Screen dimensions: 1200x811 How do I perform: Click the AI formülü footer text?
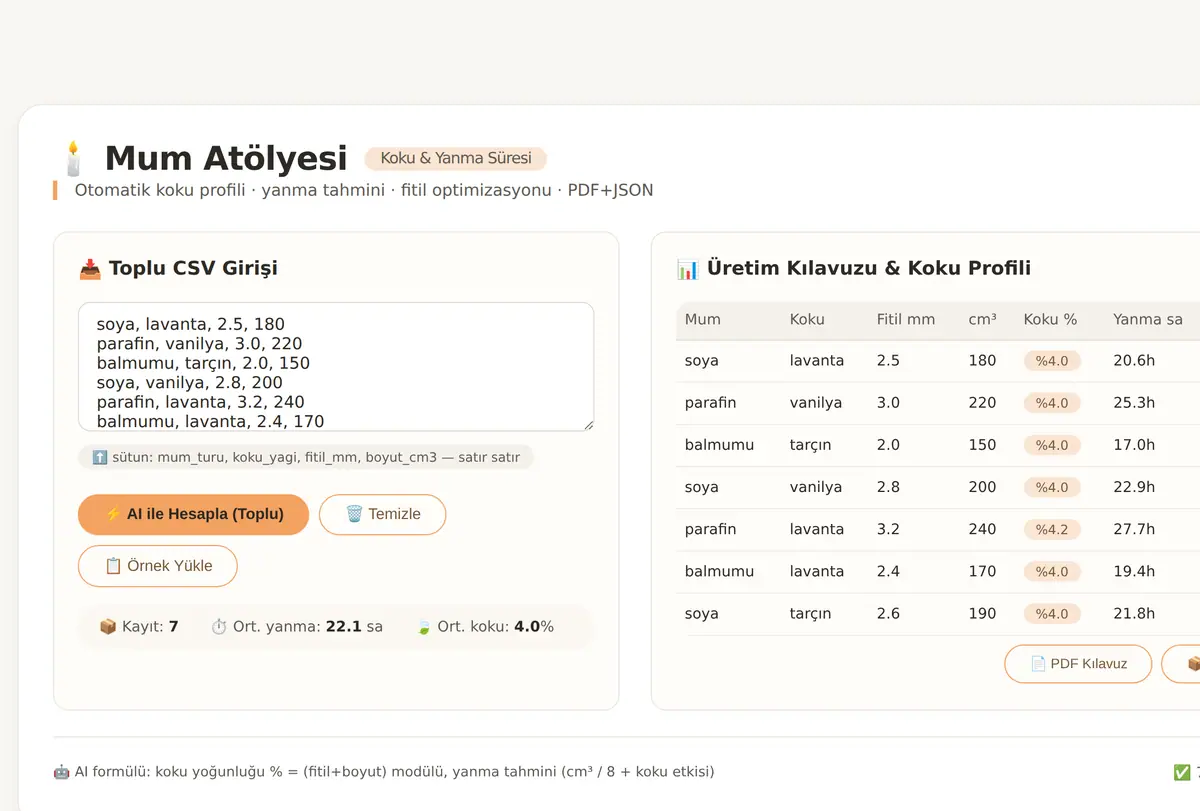point(384,772)
